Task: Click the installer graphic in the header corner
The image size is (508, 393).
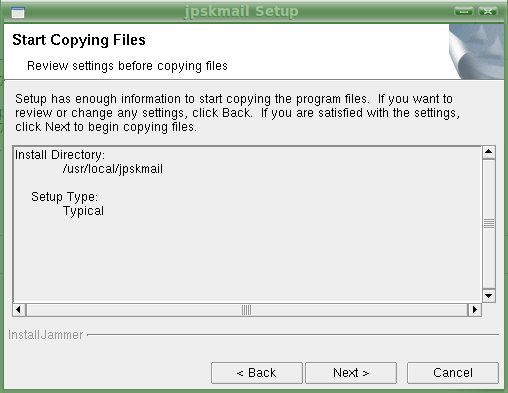Action: coord(476,51)
